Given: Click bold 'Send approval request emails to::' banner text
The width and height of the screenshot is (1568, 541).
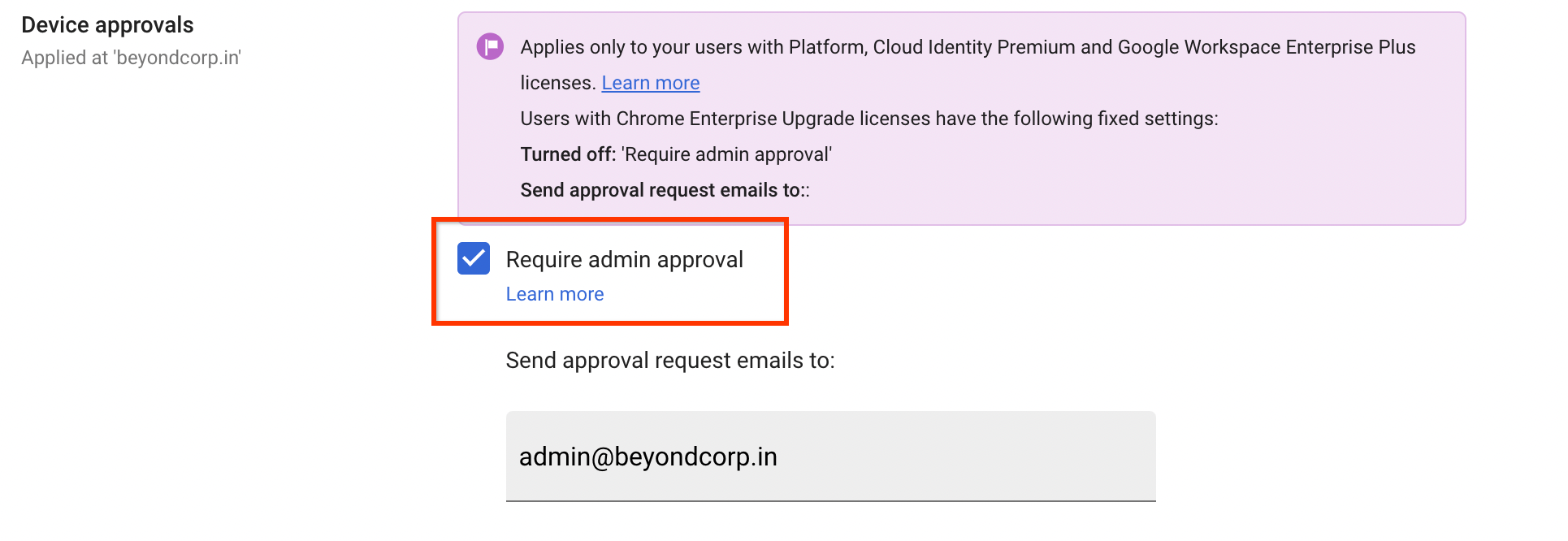Looking at the screenshot, I should 665,190.
